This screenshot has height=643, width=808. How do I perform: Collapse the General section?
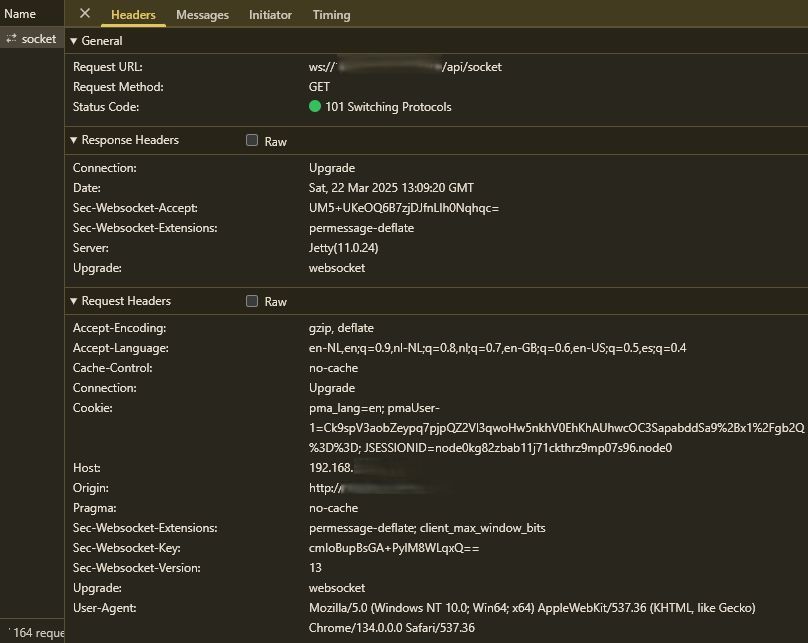(x=74, y=41)
